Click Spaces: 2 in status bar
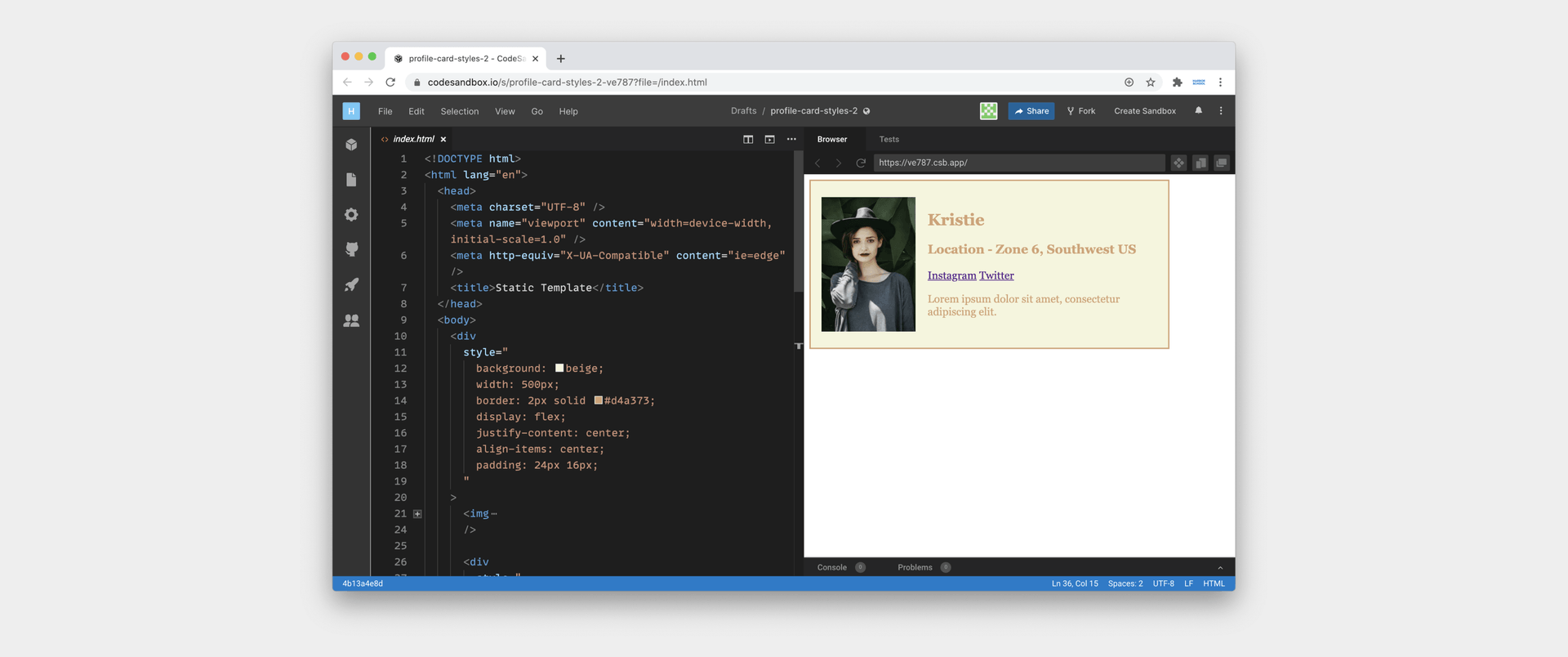 point(1125,583)
